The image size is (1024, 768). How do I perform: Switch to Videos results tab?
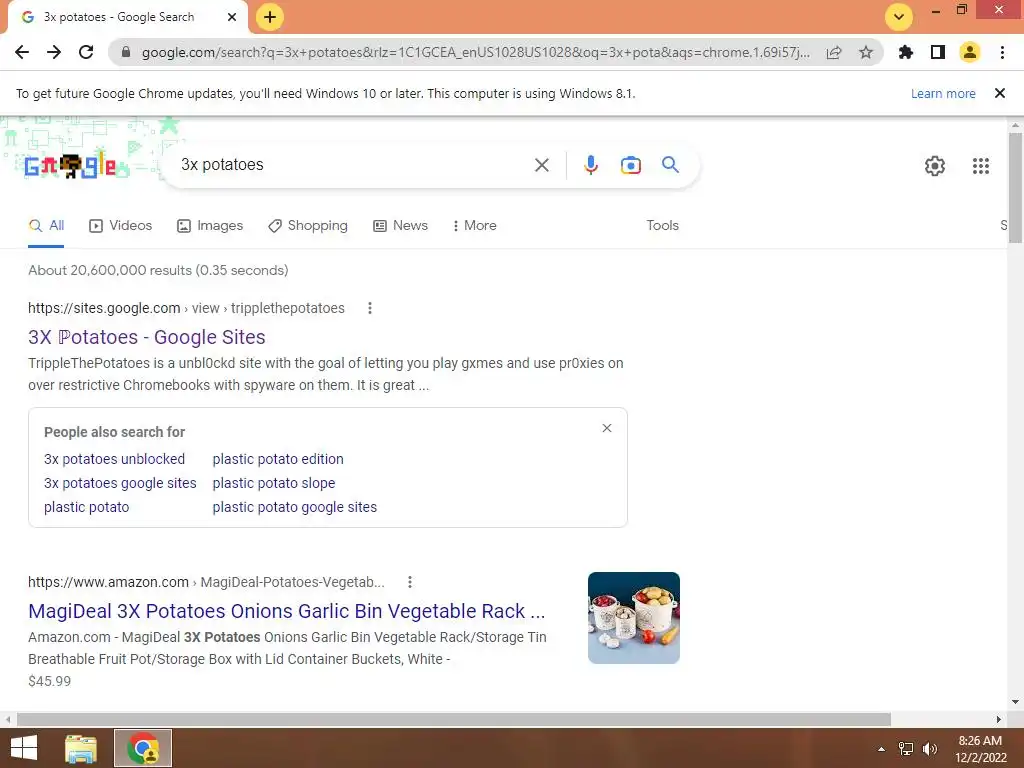click(x=120, y=225)
